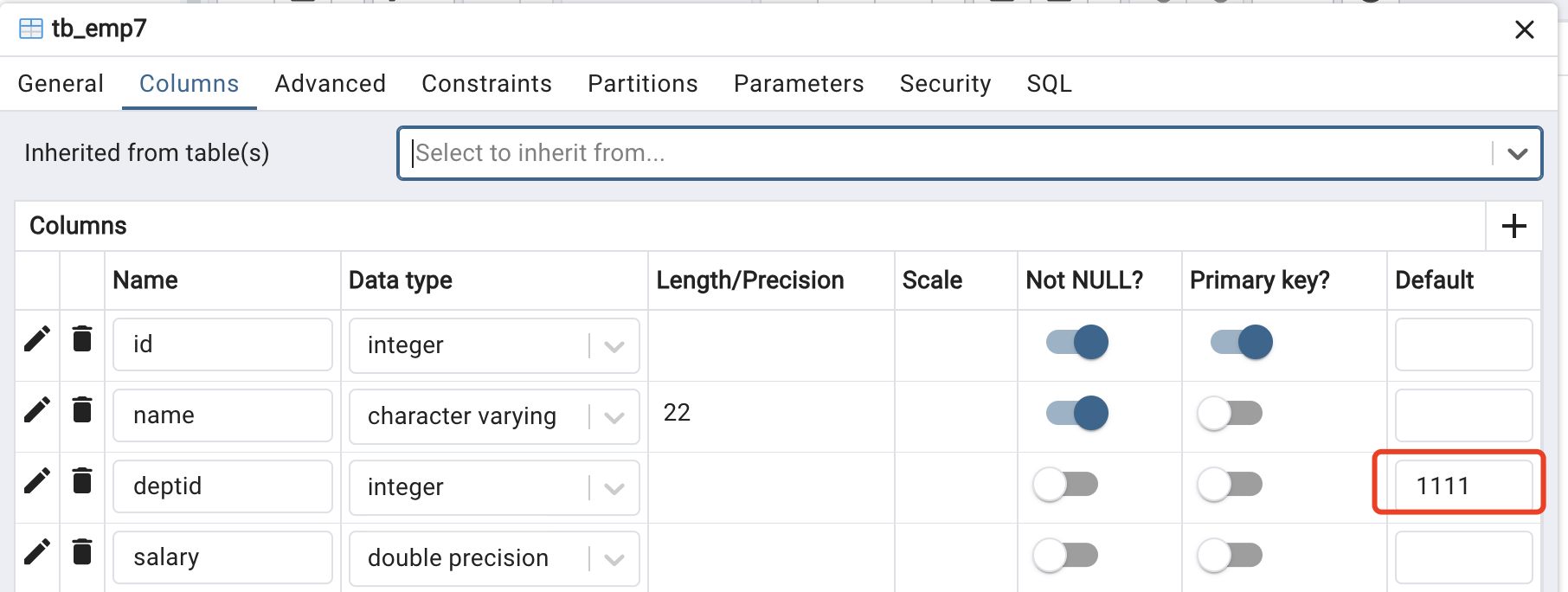Enable Primary key for name column
This screenshot has height=592, width=1568.
1230,413
